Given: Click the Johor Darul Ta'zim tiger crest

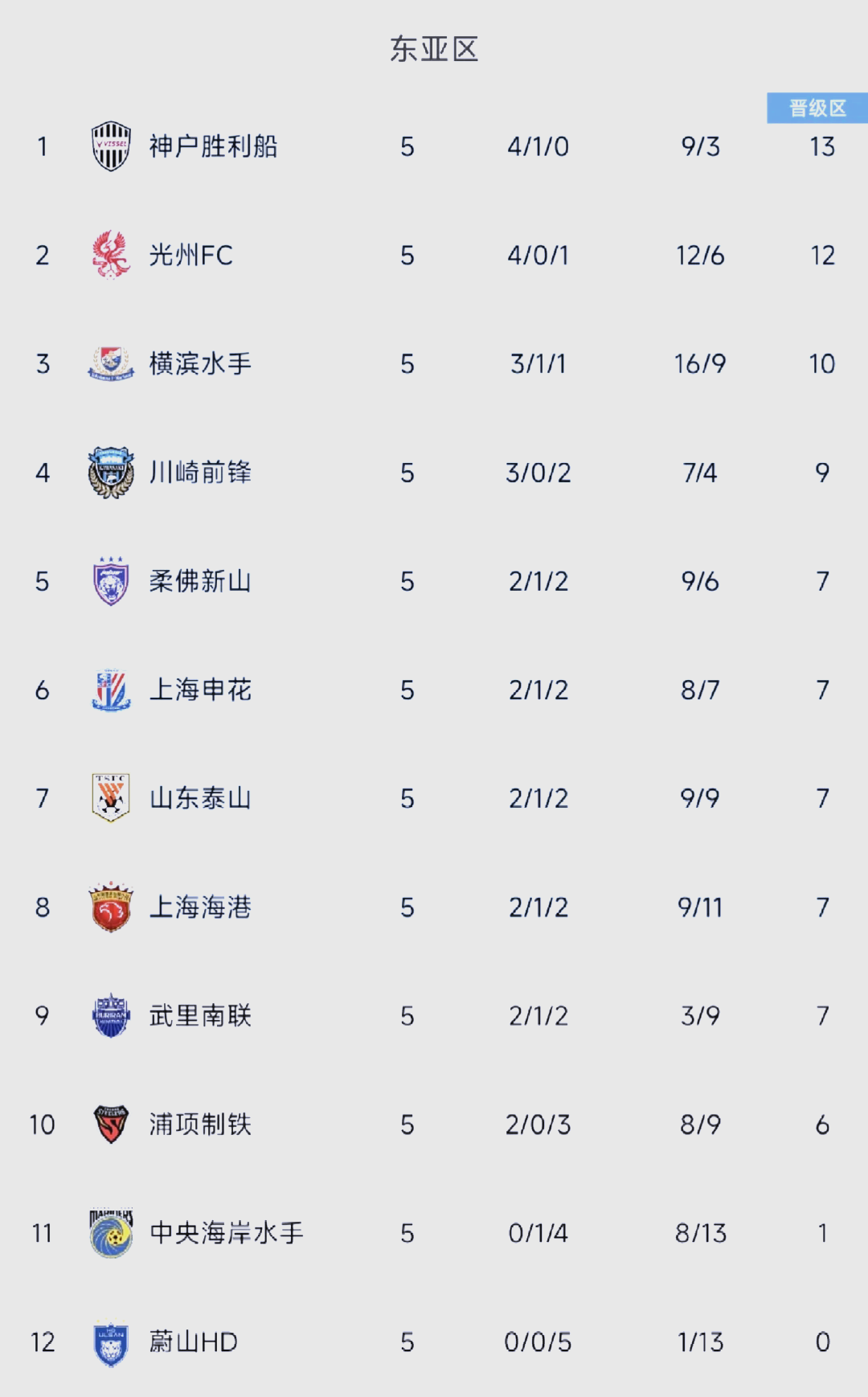Looking at the screenshot, I should 111,581.
